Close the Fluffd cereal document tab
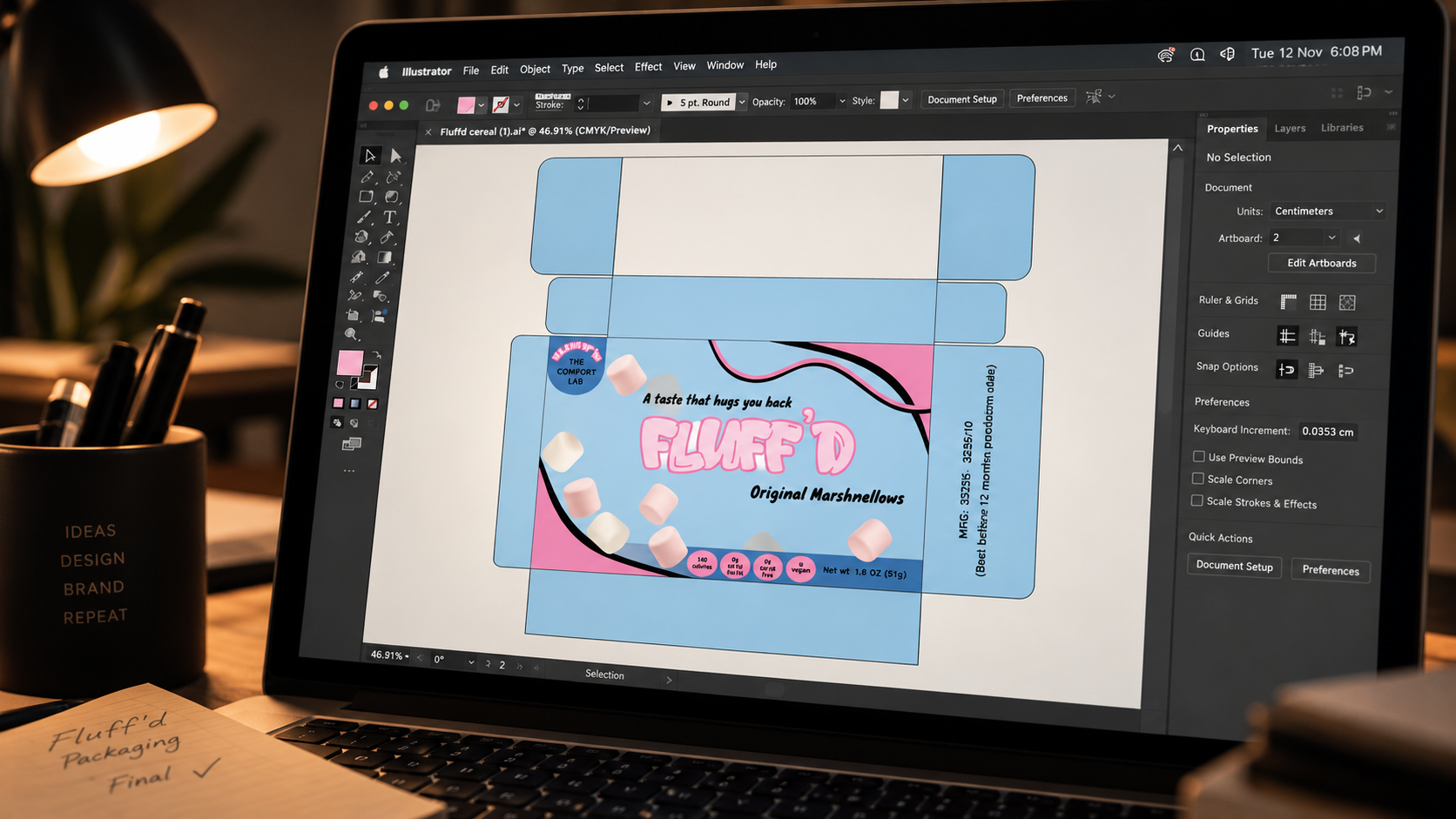Viewport: 1456px width, 819px height. pyautogui.click(x=428, y=132)
